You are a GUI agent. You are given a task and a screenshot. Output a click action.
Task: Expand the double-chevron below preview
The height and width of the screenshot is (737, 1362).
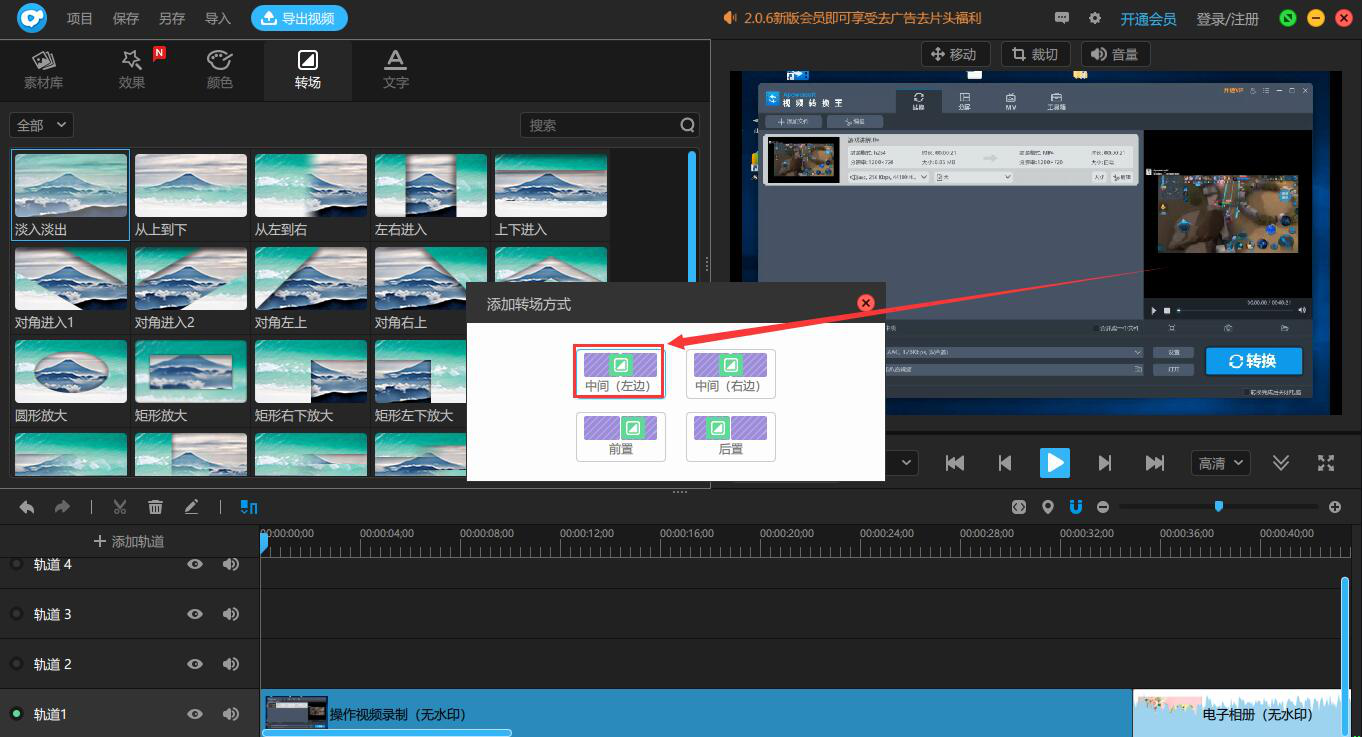[1281, 462]
